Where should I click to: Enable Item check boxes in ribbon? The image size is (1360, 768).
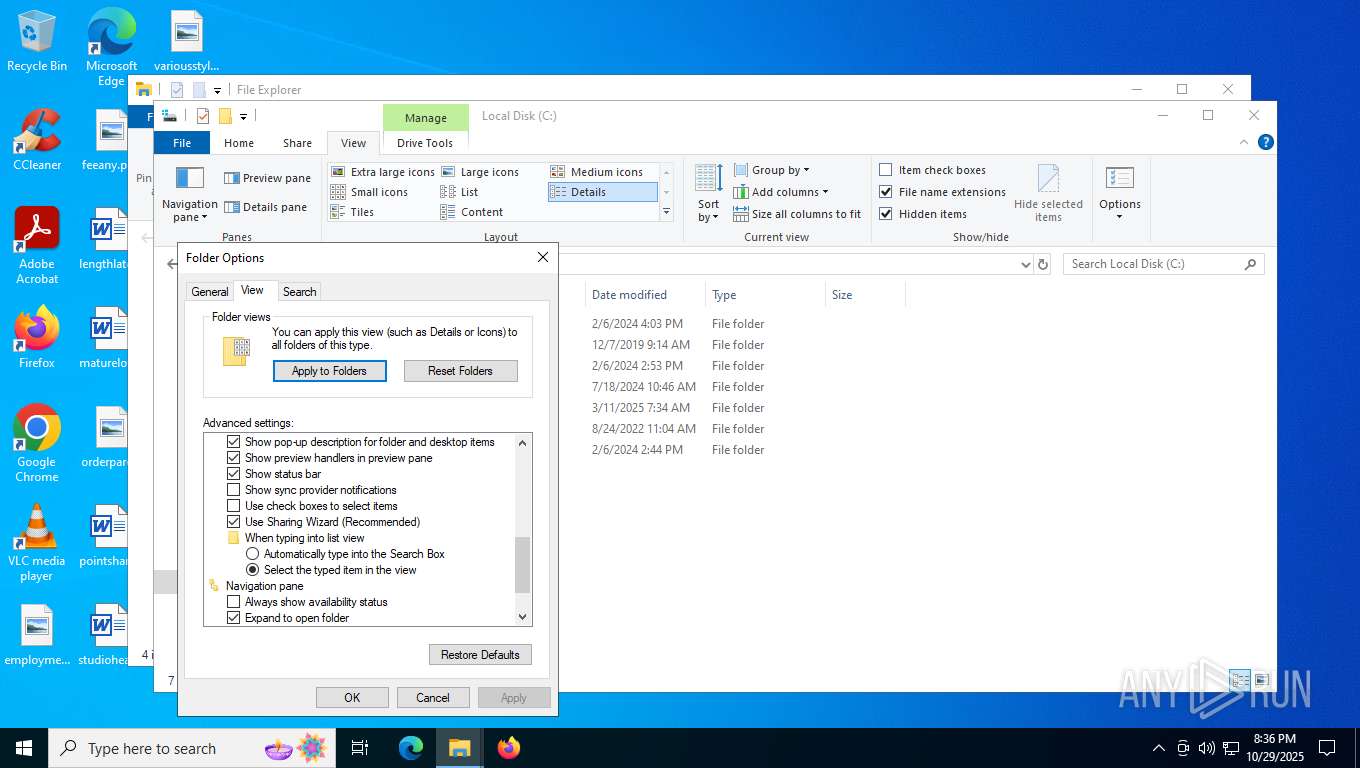tap(932, 170)
